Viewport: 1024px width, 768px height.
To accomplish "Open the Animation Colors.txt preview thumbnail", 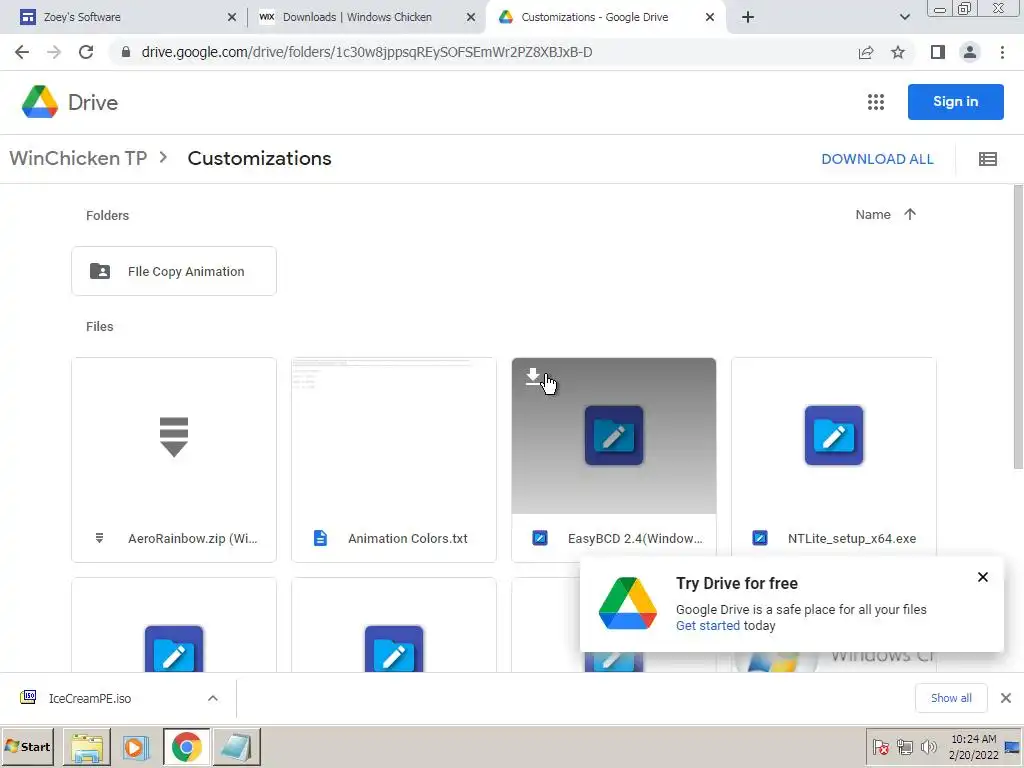I will pos(394,436).
